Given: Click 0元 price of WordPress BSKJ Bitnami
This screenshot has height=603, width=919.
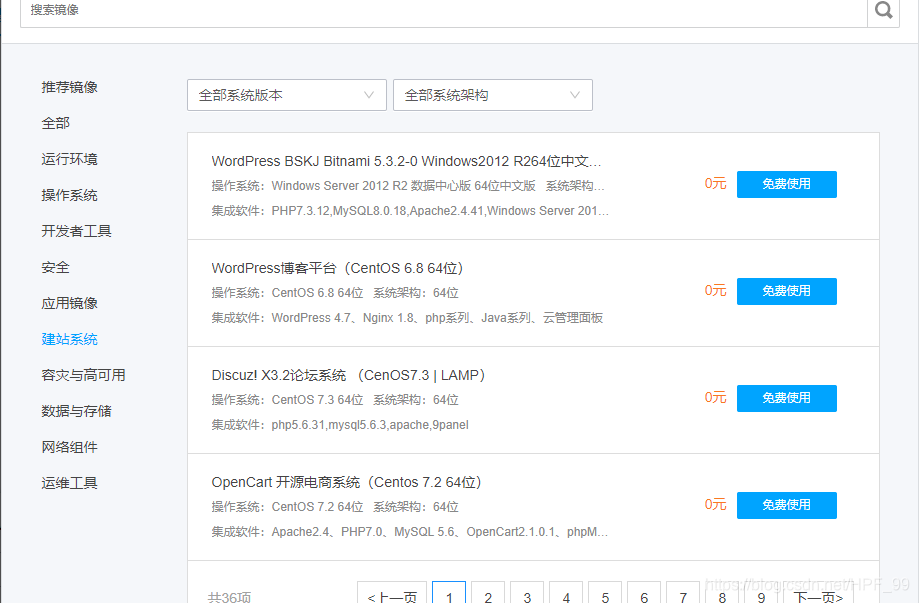Looking at the screenshot, I should (x=715, y=183).
